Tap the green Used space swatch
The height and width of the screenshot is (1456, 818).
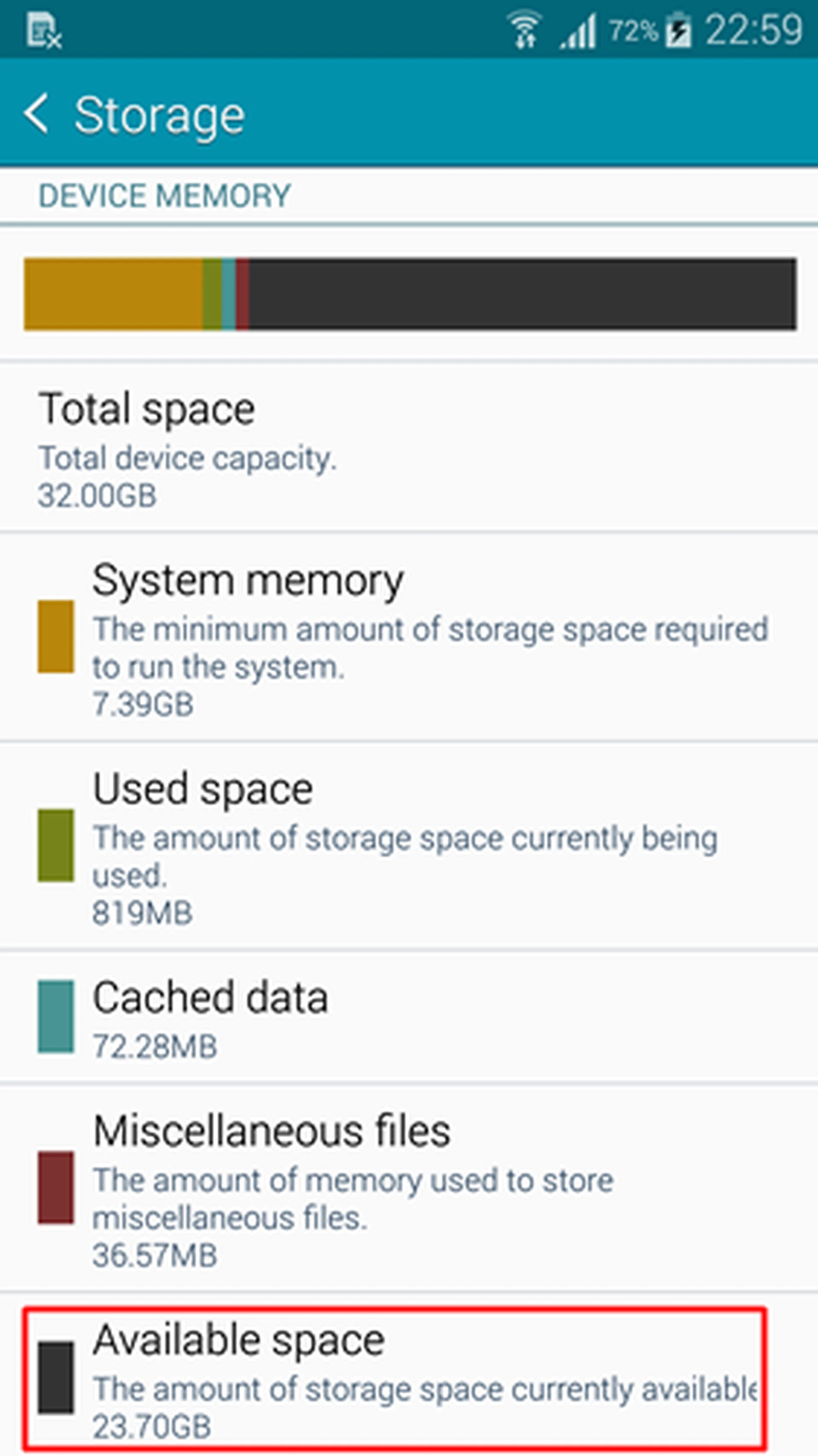pyautogui.click(x=55, y=845)
